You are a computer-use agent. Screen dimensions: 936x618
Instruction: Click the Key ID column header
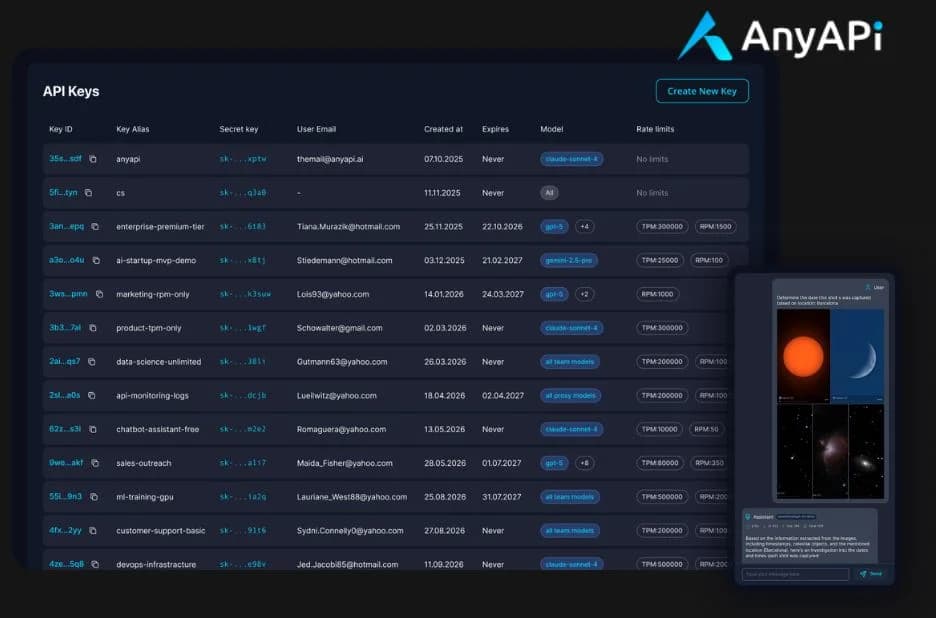coord(60,129)
